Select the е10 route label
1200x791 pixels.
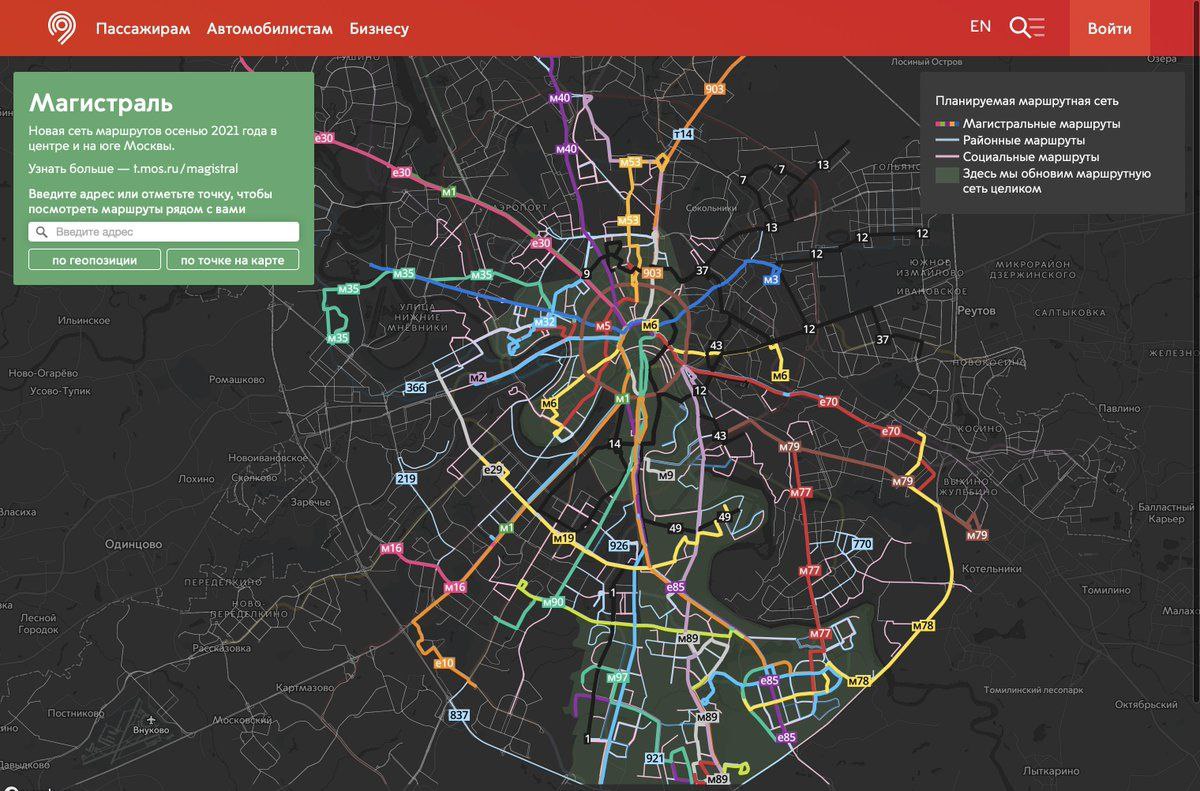444,663
